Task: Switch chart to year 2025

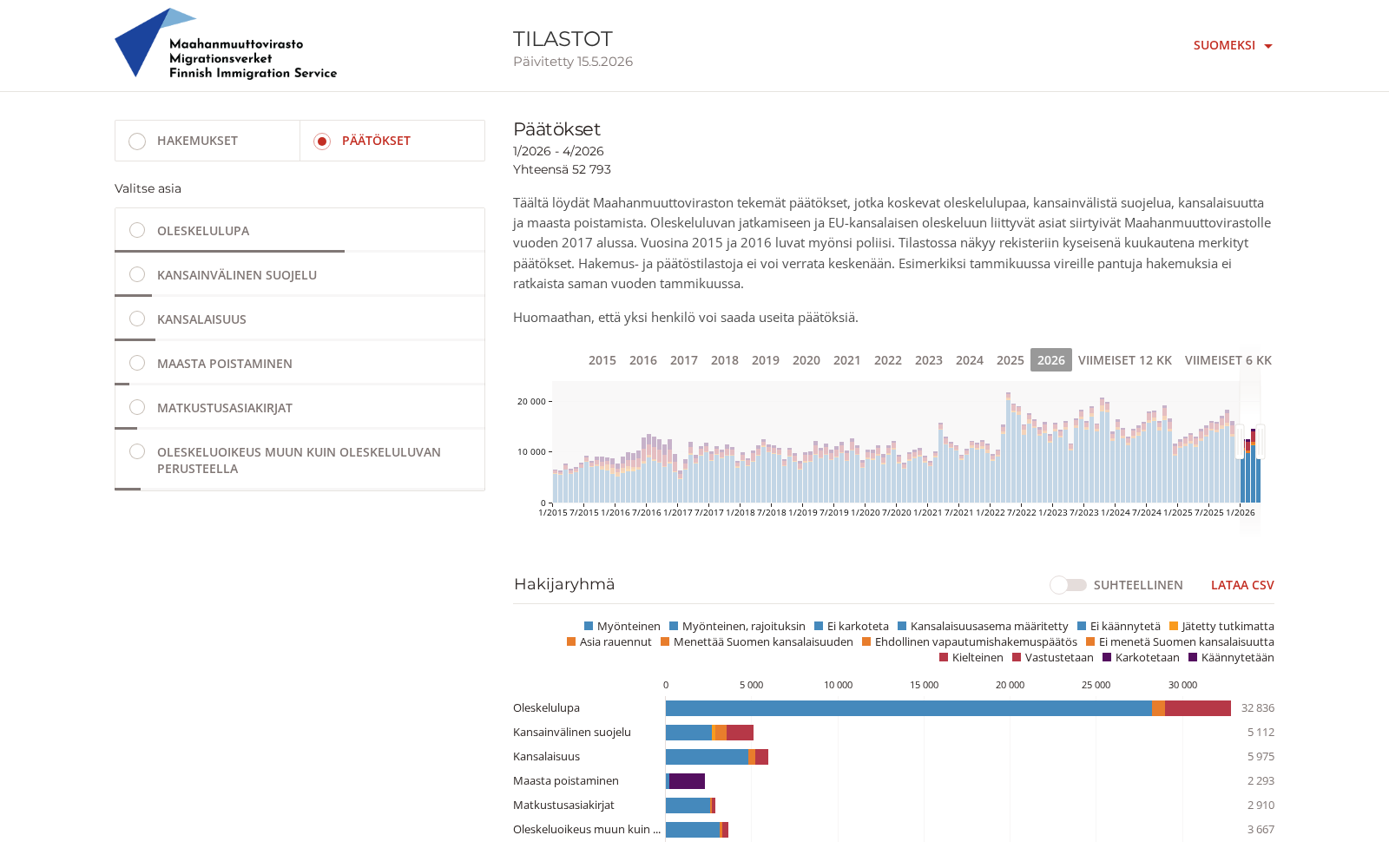Action: (x=1010, y=360)
